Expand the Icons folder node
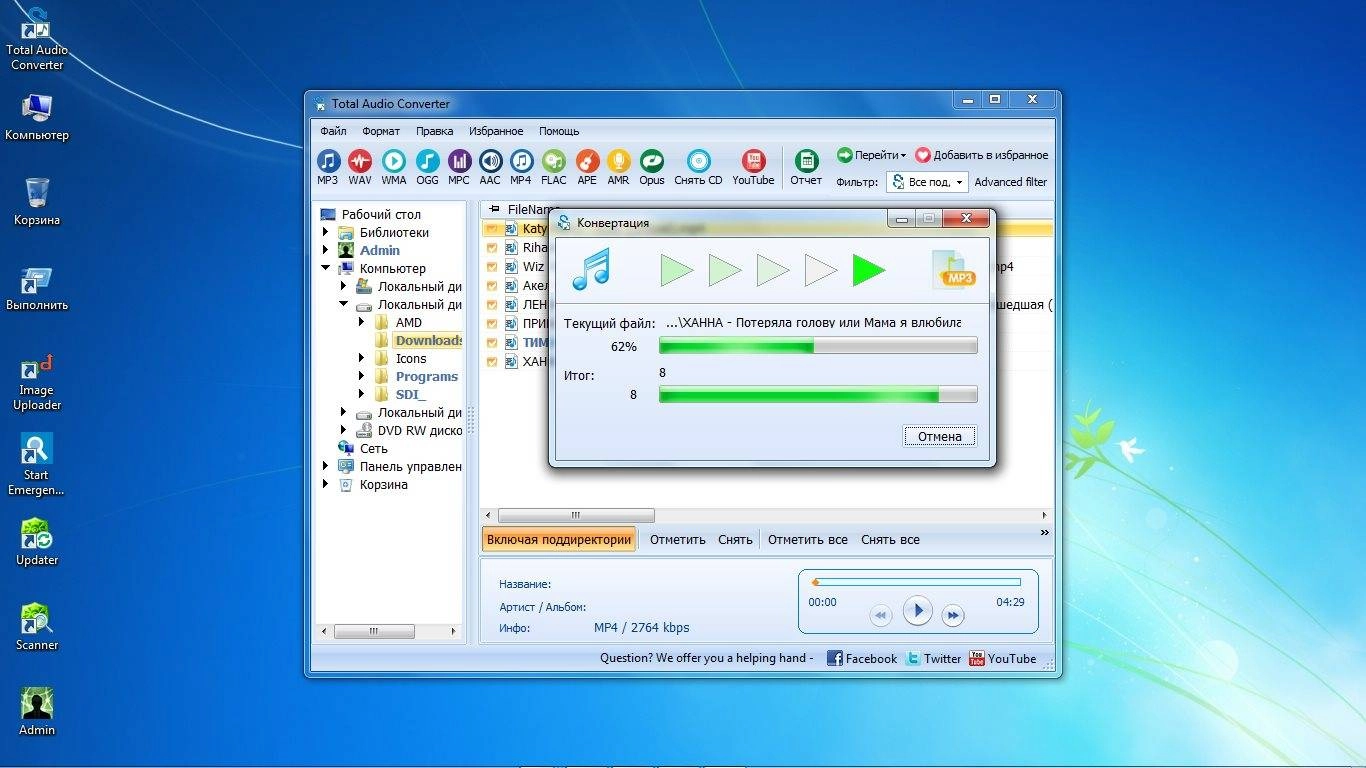 [x=361, y=358]
